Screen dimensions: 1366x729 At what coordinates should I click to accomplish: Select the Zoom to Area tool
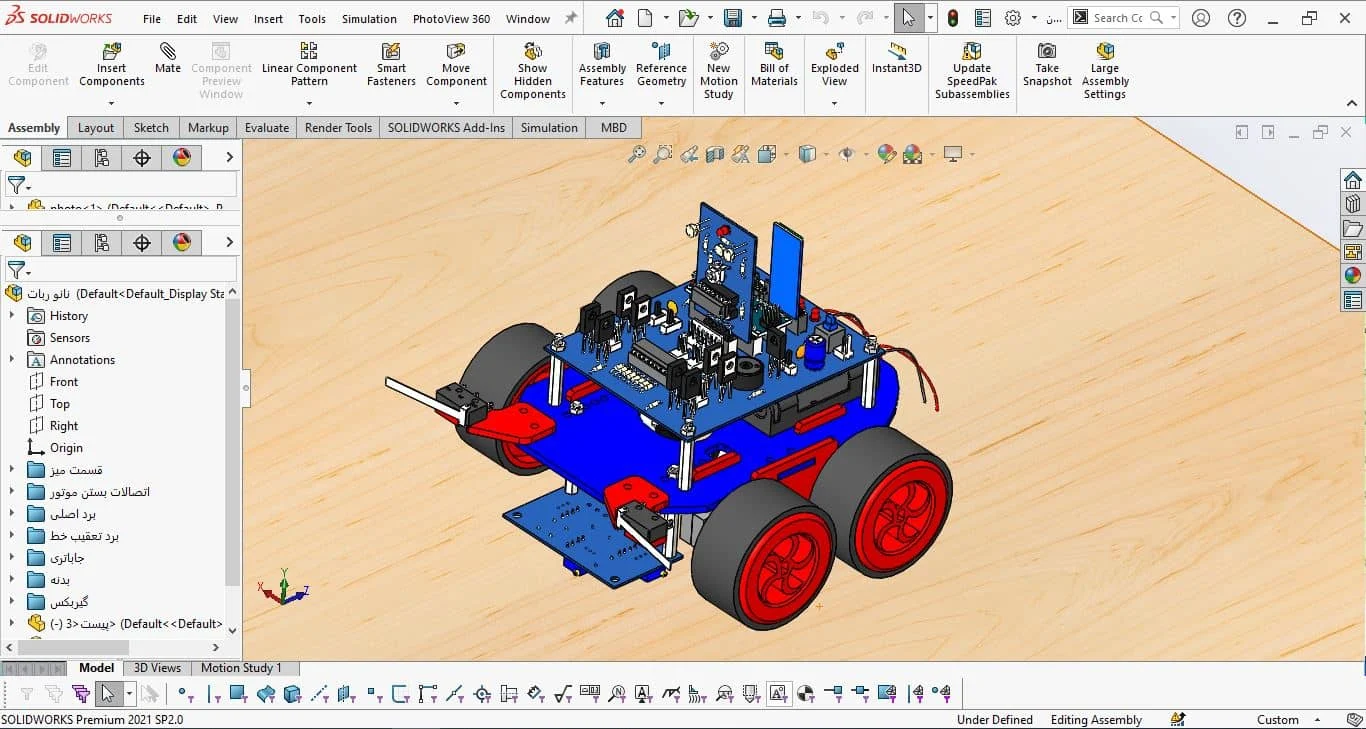coord(662,154)
